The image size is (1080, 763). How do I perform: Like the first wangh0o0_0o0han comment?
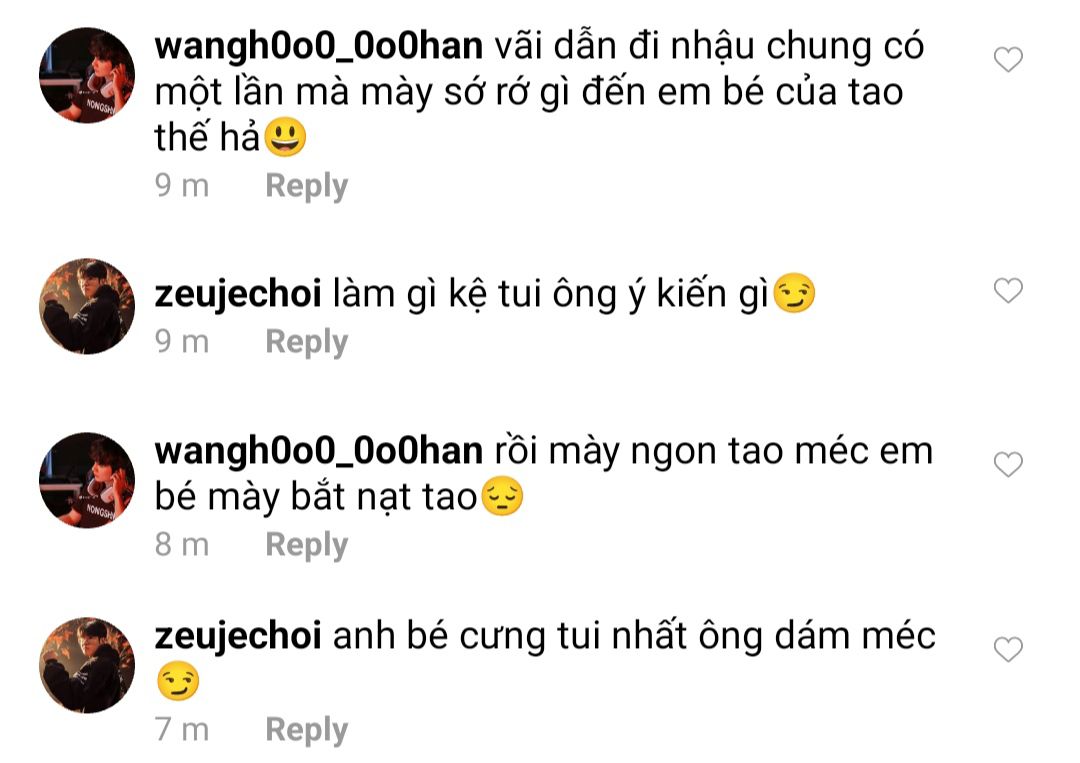coord(1008,60)
